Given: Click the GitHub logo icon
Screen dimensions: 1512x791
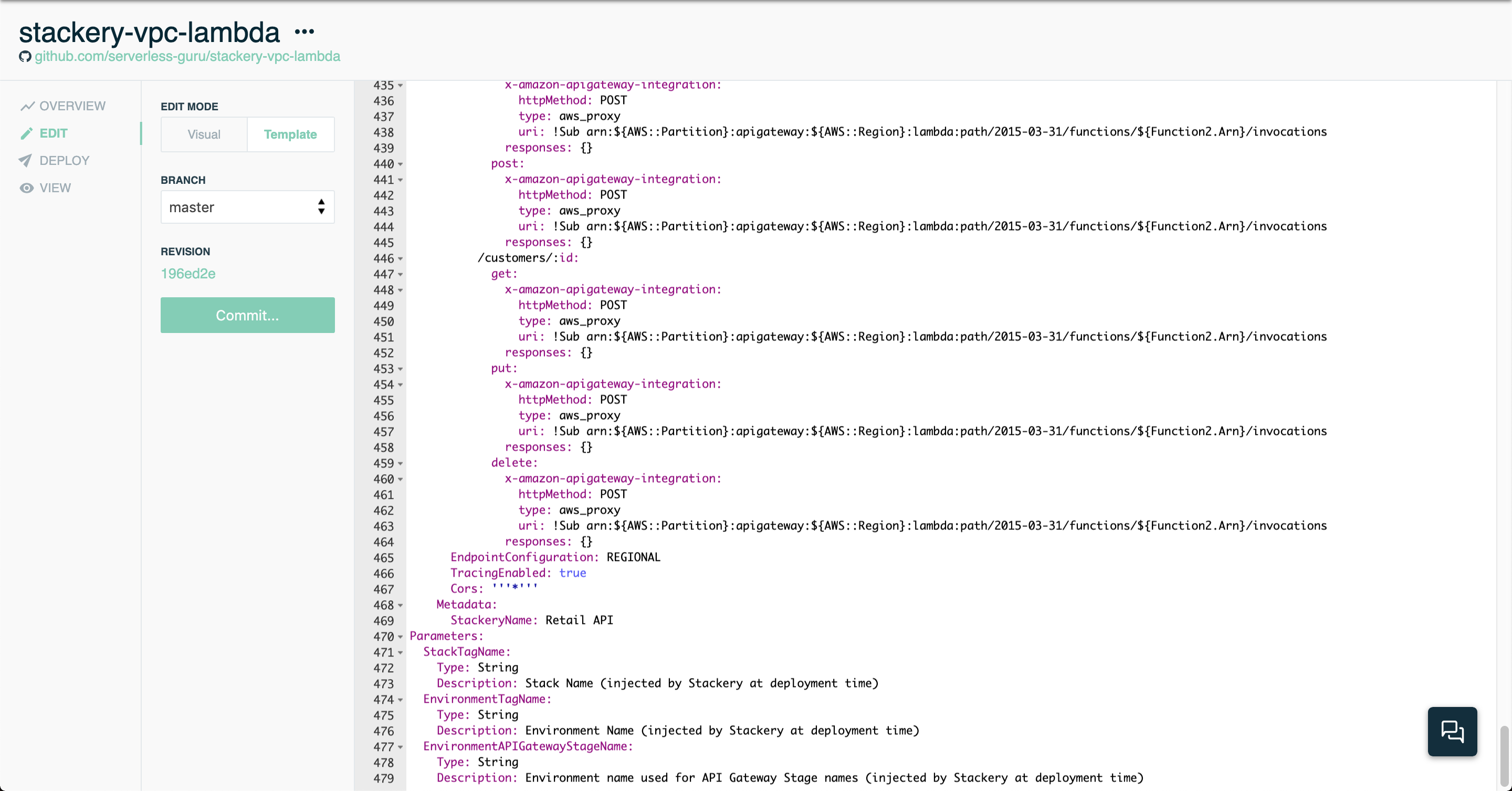Looking at the screenshot, I should (x=25, y=56).
